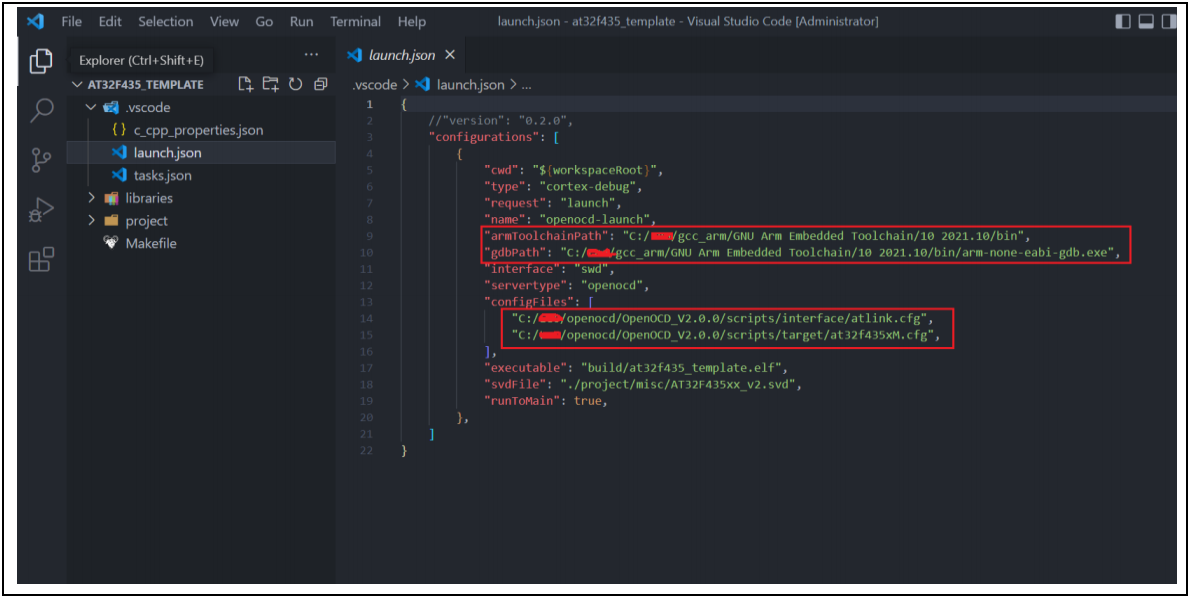Viewport: 1190px width, 598px height.
Task: Open the Help menu
Action: (411, 21)
